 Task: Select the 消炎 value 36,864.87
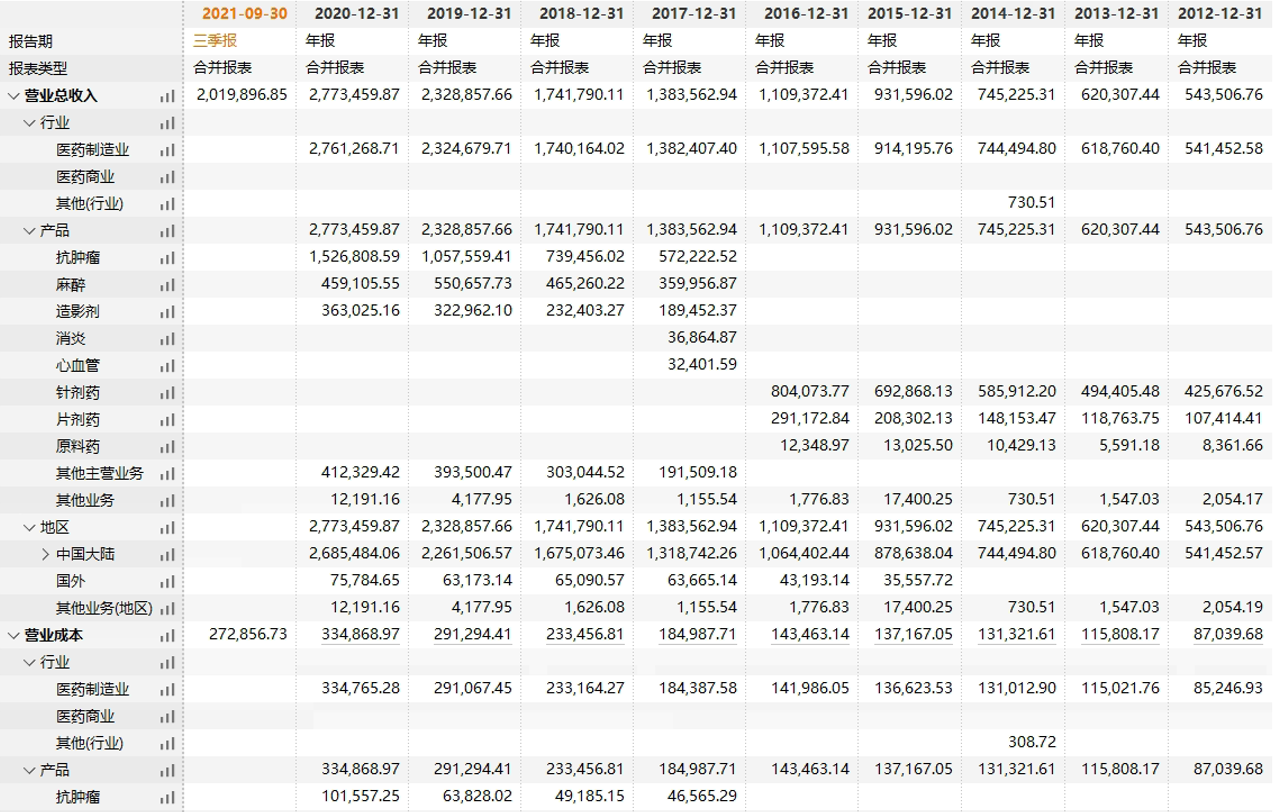[702, 338]
